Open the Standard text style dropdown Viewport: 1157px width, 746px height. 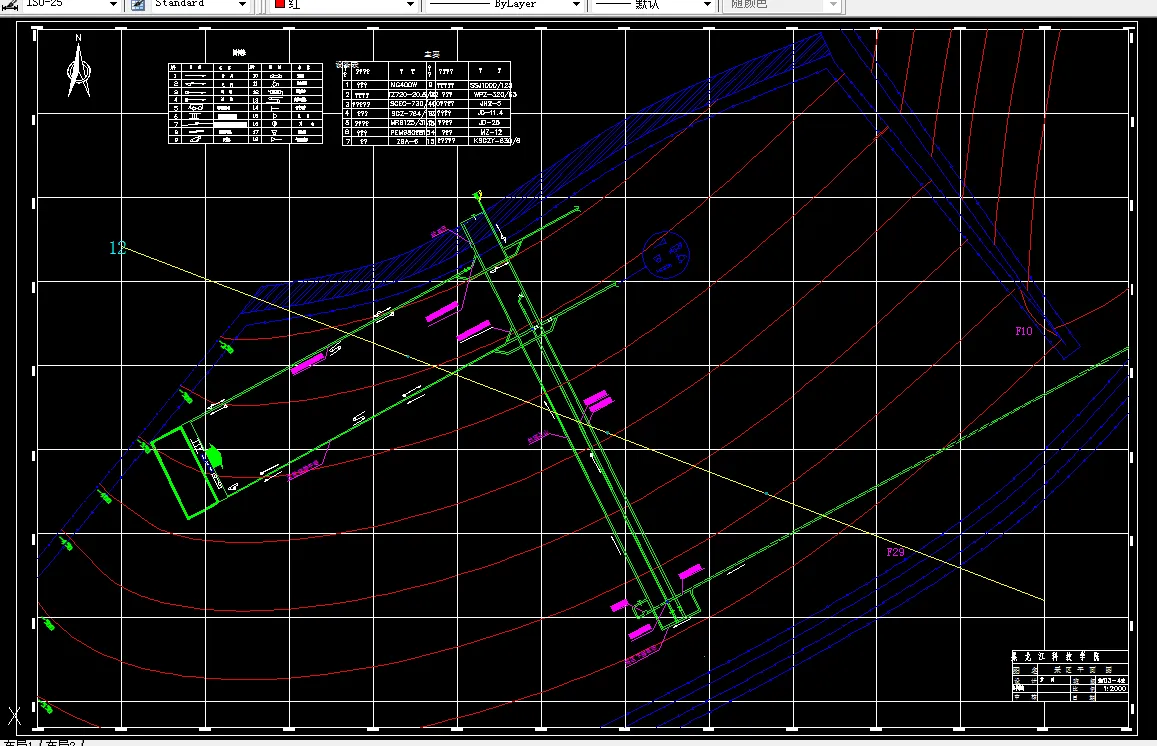point(242,4)
